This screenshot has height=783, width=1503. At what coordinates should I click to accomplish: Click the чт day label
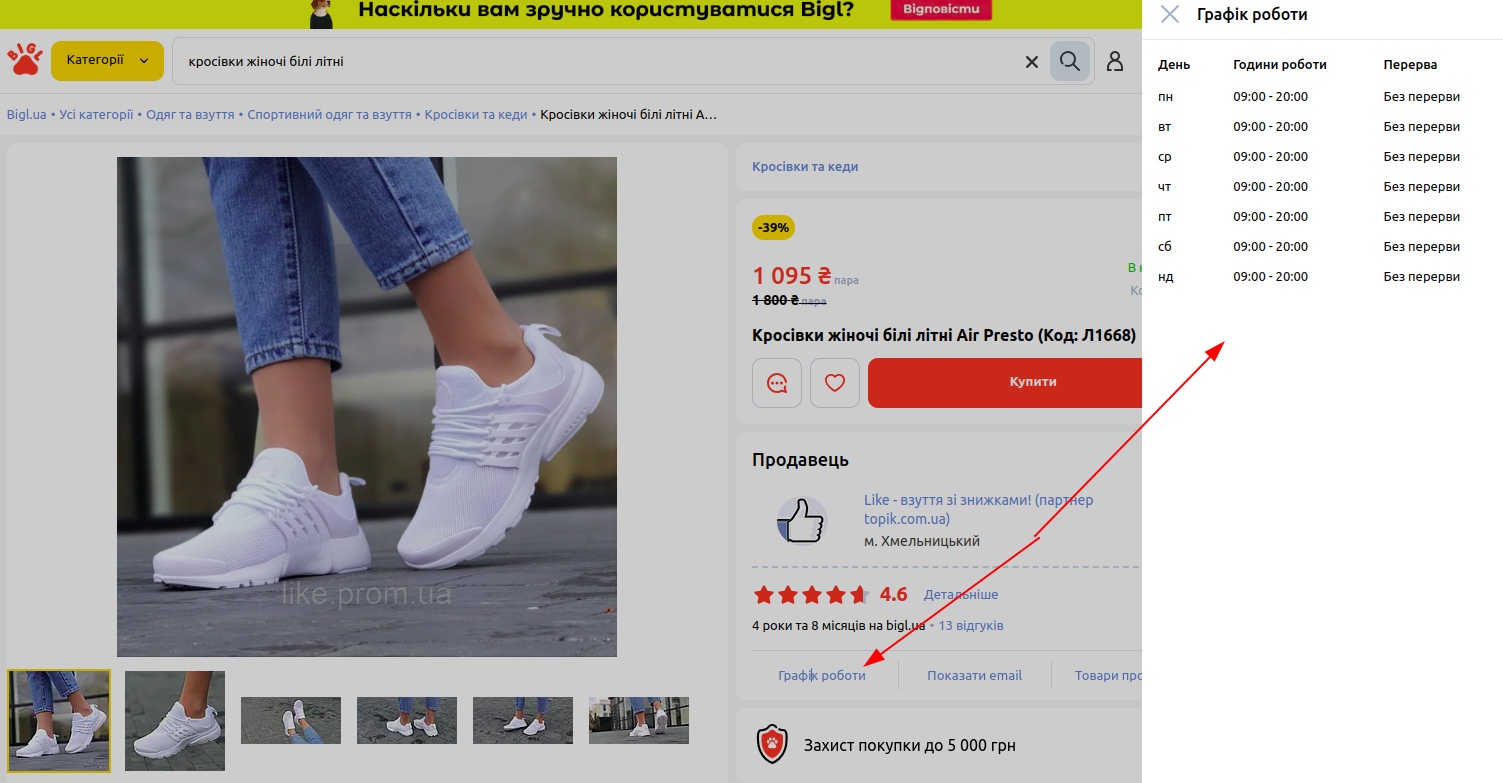tap(1165, 187)
